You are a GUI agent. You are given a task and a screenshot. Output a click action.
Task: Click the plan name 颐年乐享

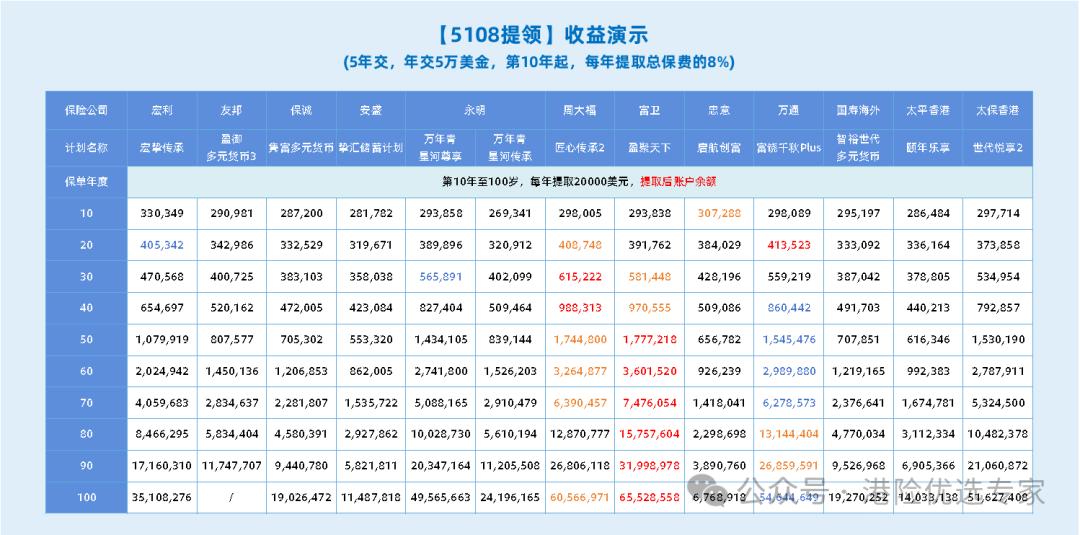(928, 148)
